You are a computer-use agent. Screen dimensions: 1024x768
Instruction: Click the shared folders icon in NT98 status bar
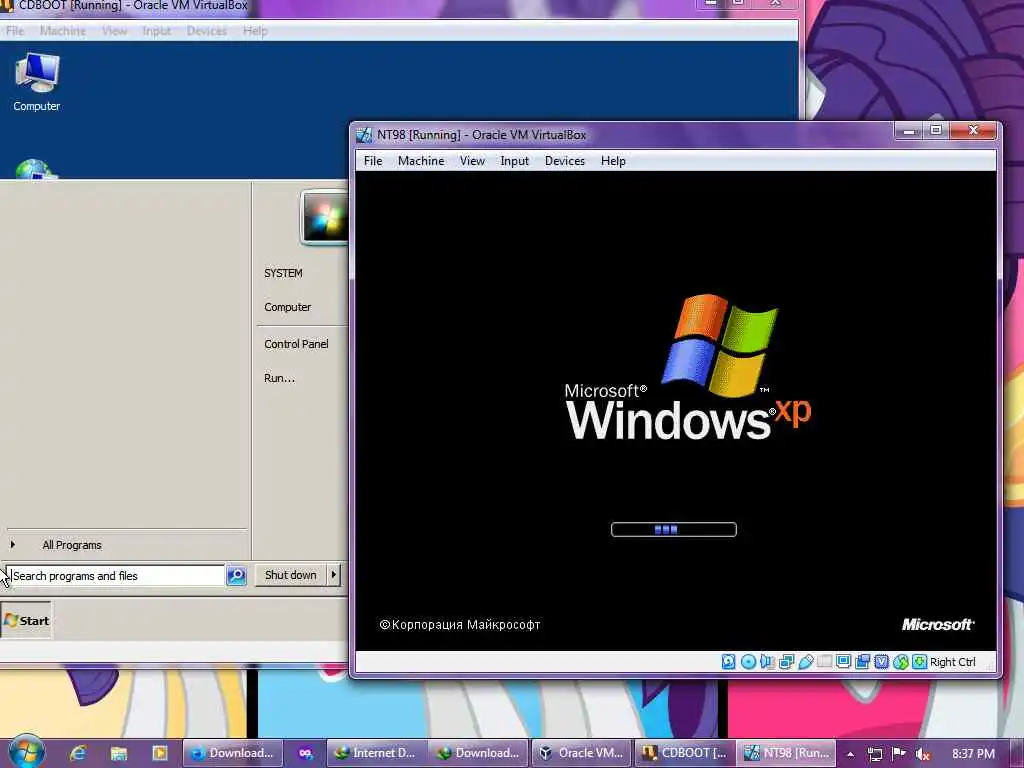[825, 662]
